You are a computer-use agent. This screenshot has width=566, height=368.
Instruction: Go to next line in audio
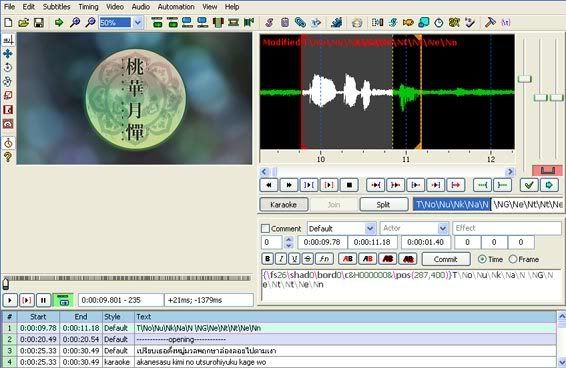pos(289,185)
